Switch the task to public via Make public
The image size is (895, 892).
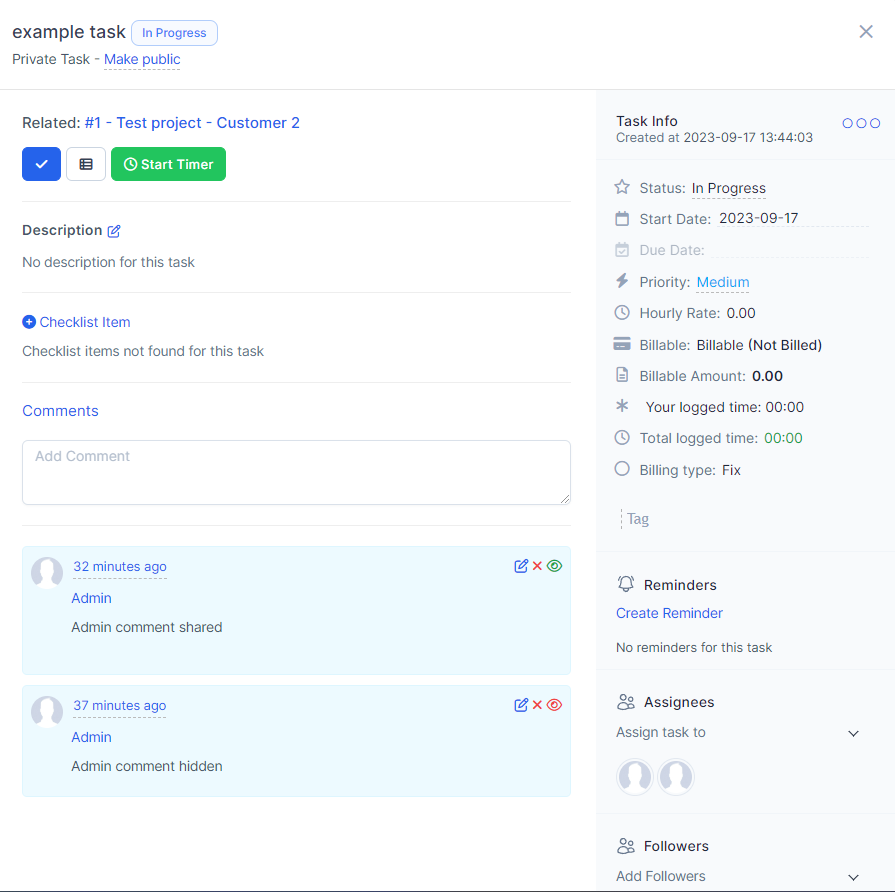pos(141,59)
